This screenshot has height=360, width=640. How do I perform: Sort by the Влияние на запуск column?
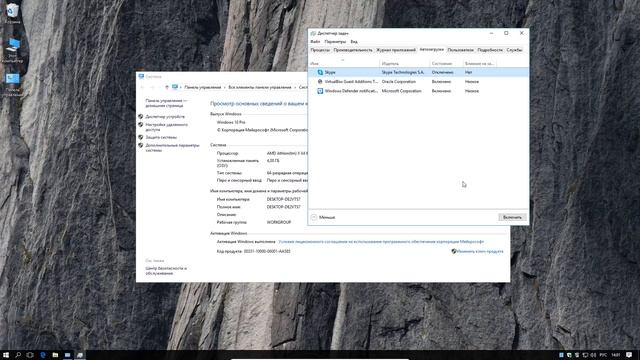480,63
